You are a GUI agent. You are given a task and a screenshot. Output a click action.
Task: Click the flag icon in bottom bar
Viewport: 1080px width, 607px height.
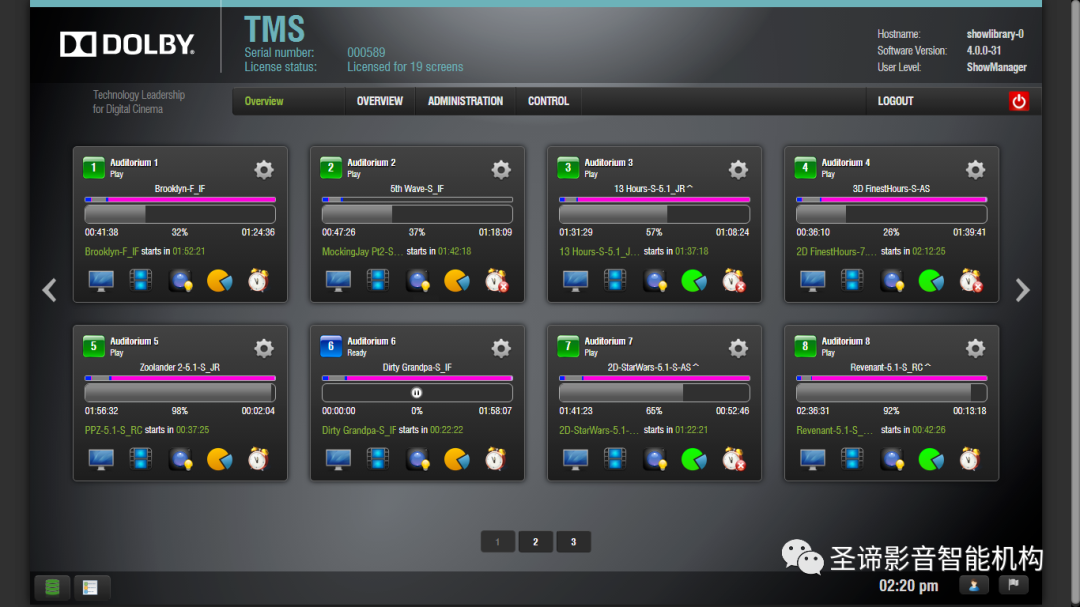[1013, 585]
